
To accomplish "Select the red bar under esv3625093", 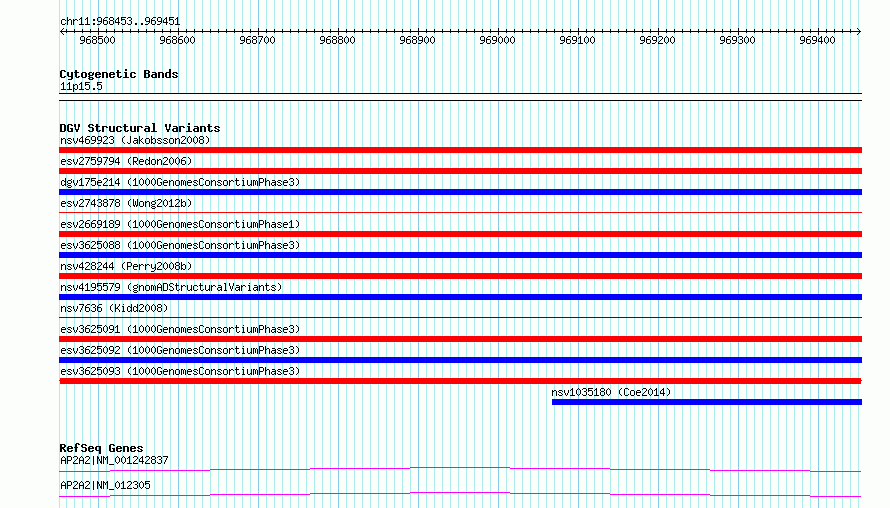I will (x=460, y=381).
